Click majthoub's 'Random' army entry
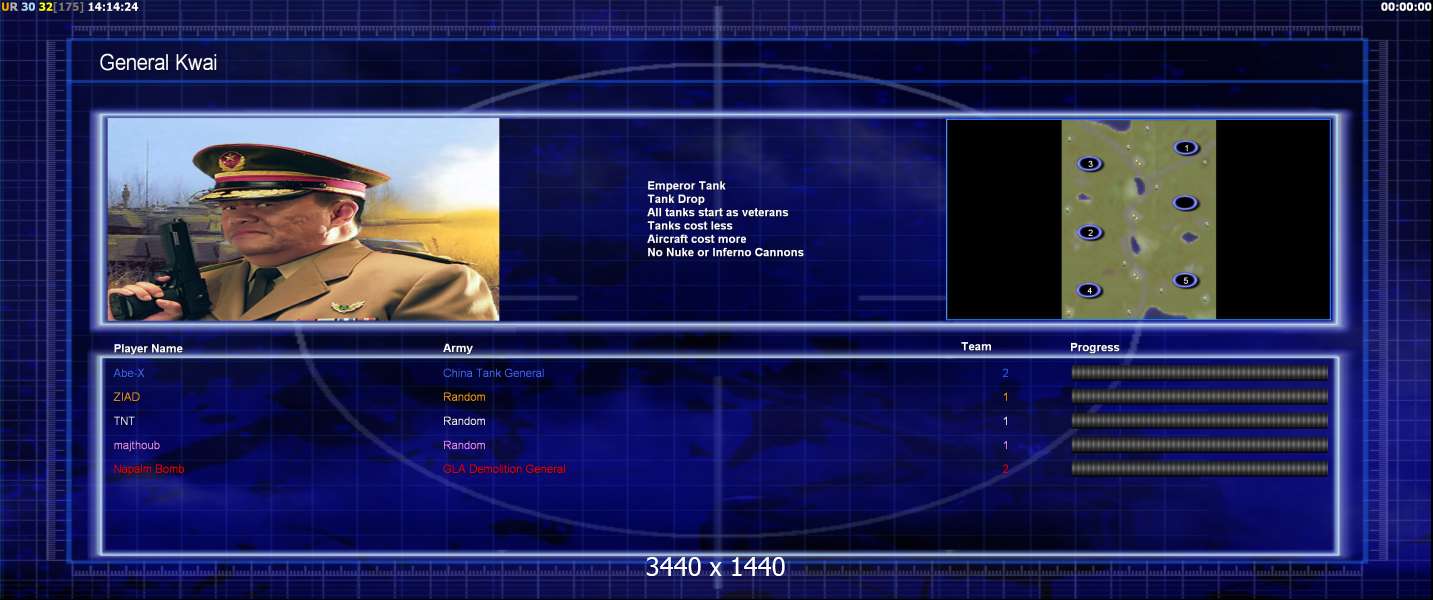 click(x=464, y=445)
